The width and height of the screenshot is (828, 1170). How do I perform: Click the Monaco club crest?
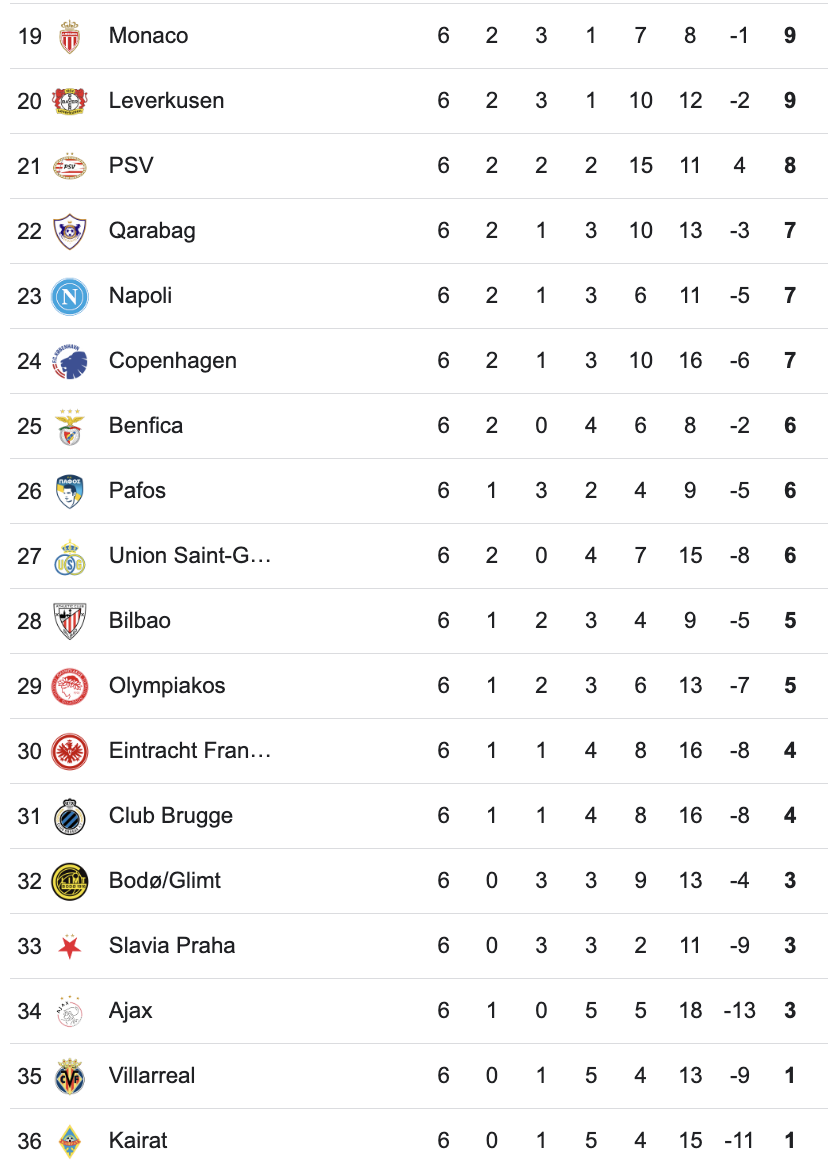point(69,36)
